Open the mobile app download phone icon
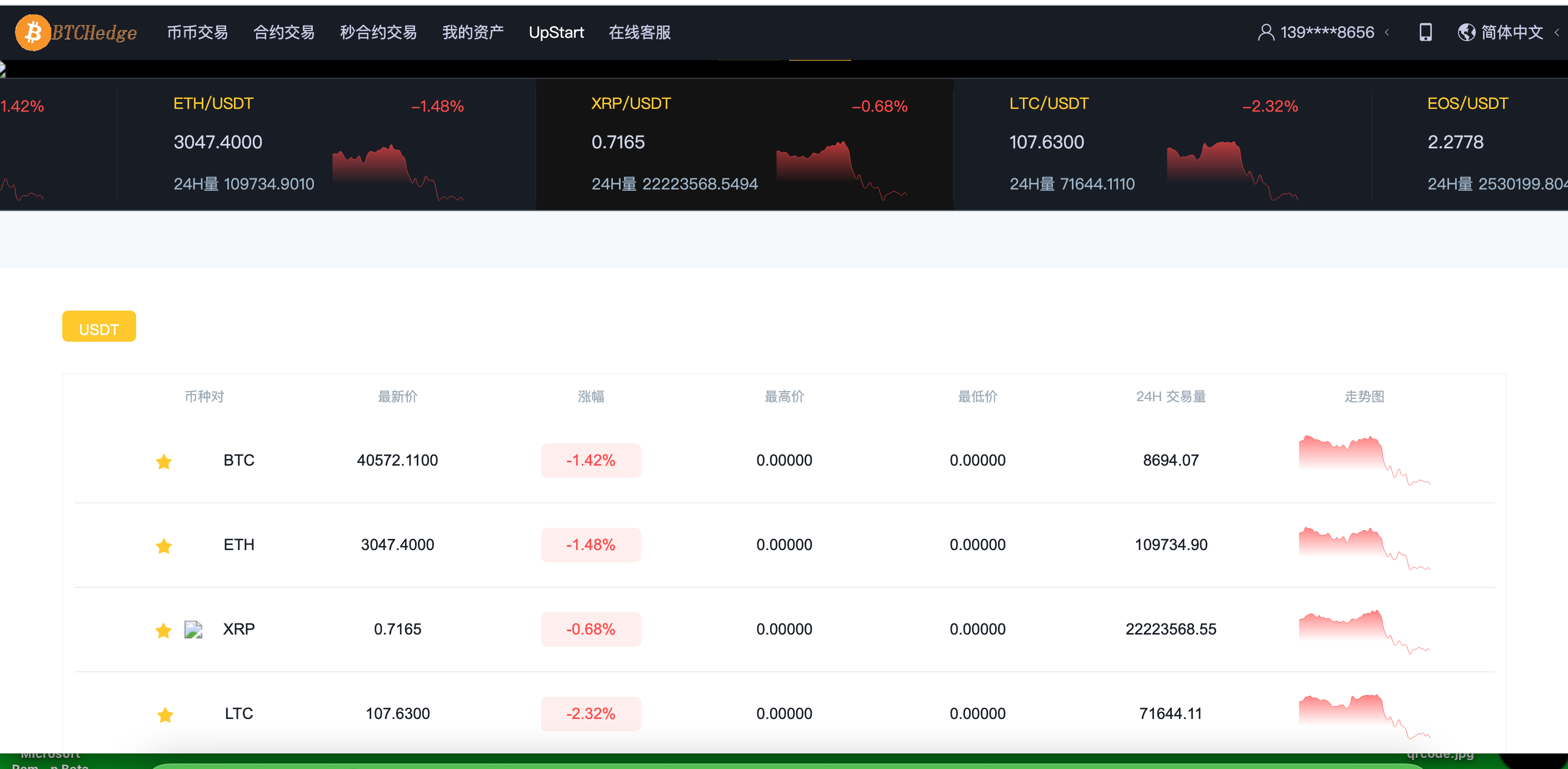 [1425, 32]
